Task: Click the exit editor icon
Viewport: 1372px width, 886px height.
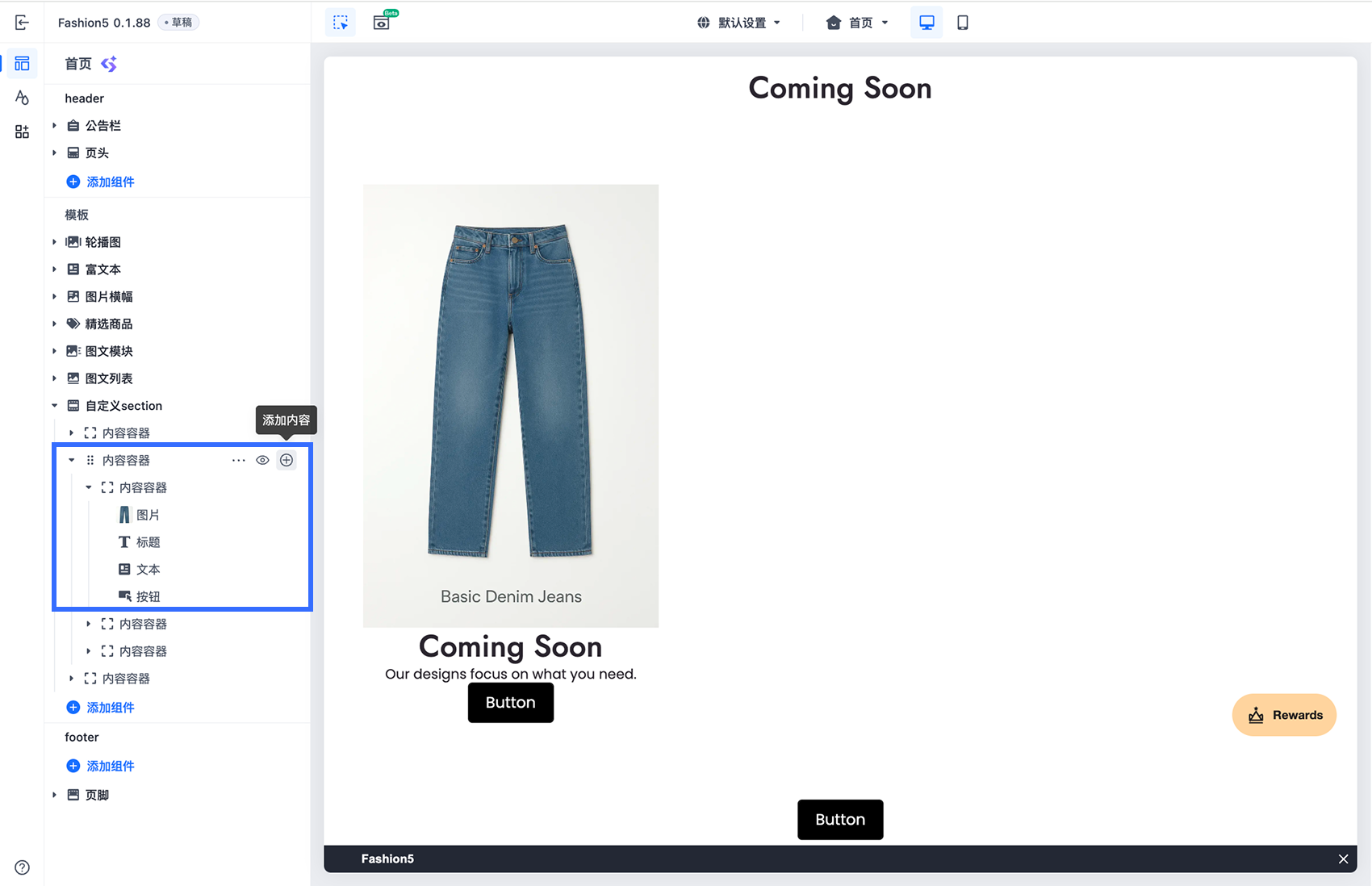Action: (x=22, y=23)
